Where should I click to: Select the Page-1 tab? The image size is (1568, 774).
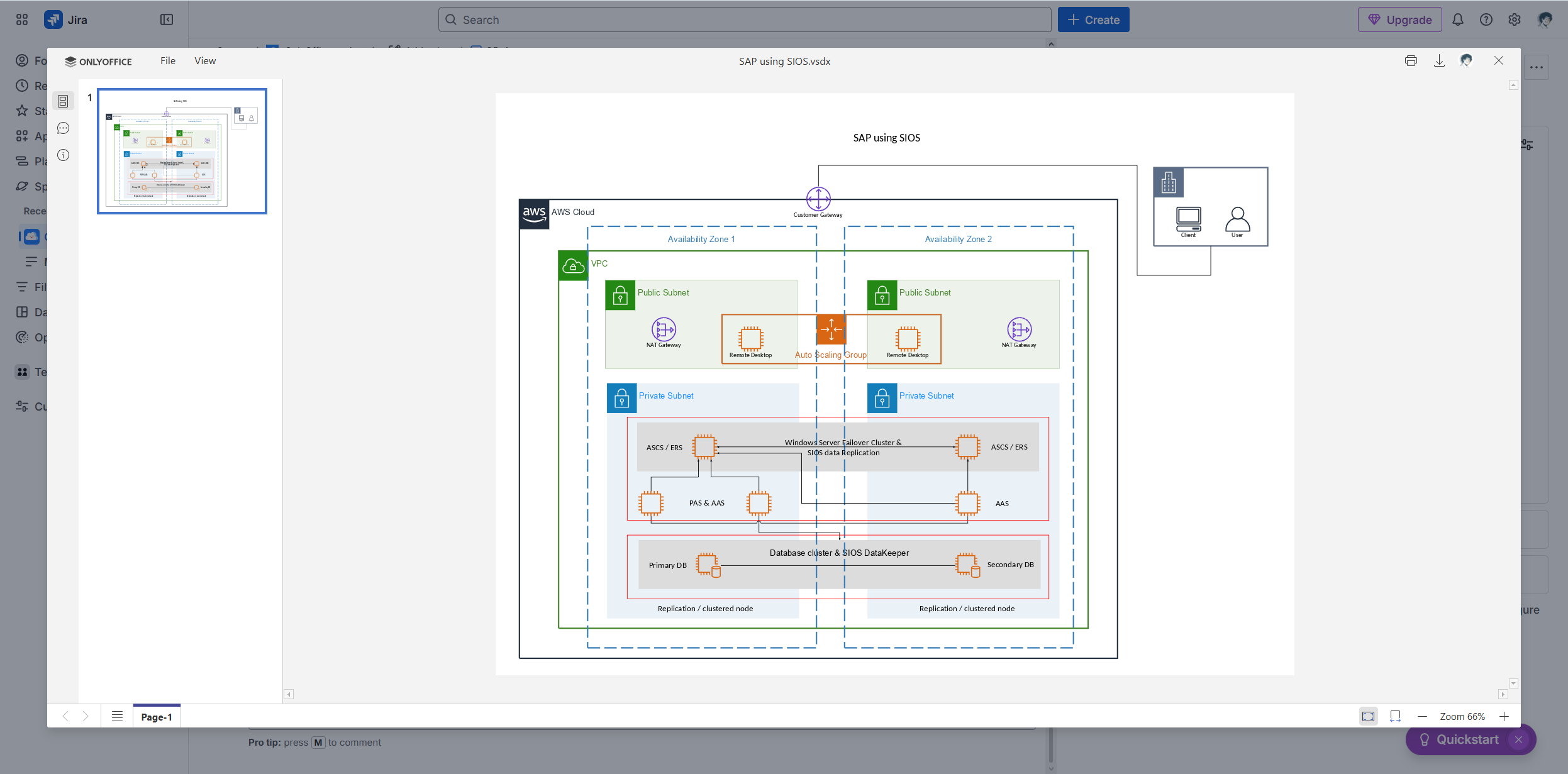tap(157, 716)
